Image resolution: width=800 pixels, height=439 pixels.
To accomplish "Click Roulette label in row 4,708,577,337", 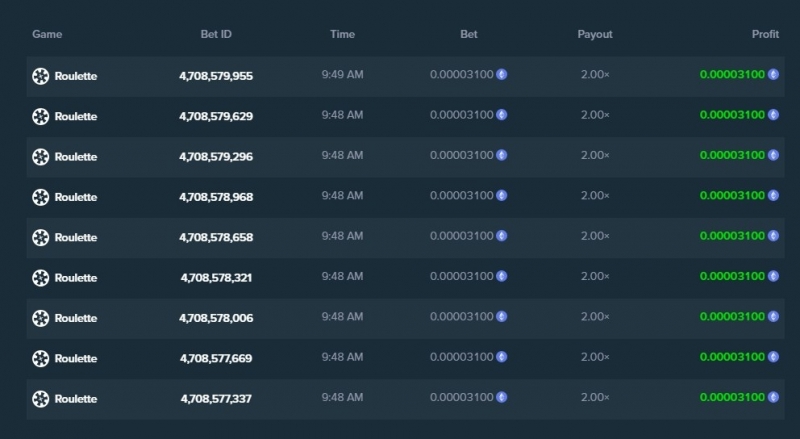I will [x=76, y=399].
